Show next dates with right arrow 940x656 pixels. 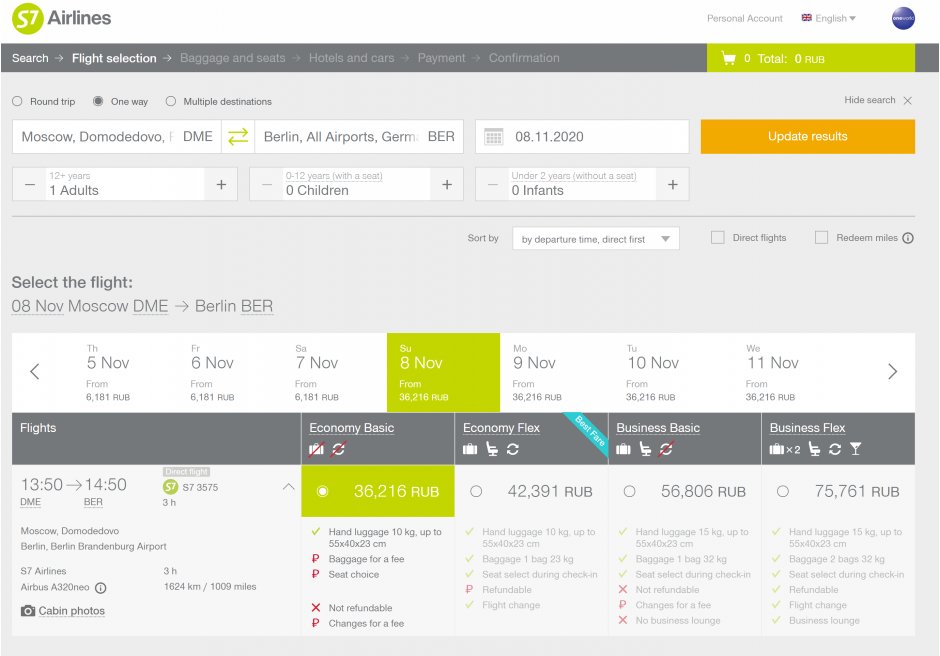892,372
